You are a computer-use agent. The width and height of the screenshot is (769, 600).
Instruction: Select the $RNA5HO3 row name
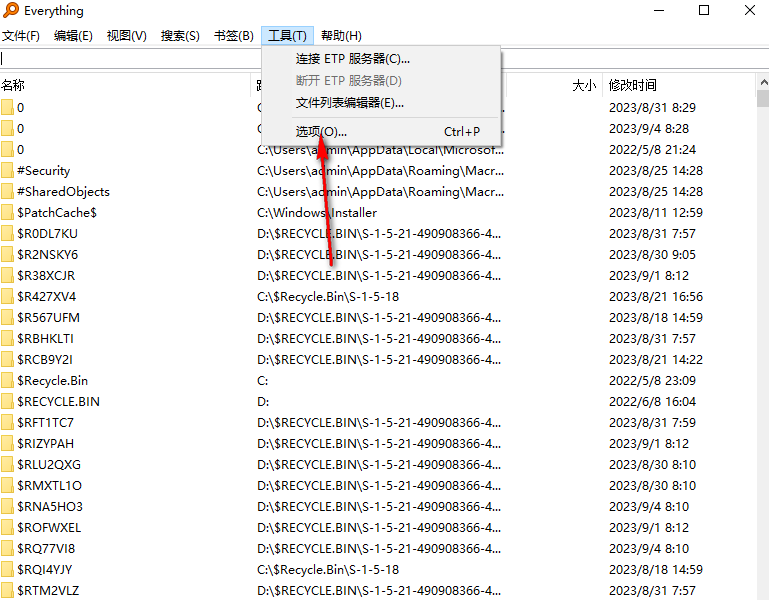tap(50, 507)
